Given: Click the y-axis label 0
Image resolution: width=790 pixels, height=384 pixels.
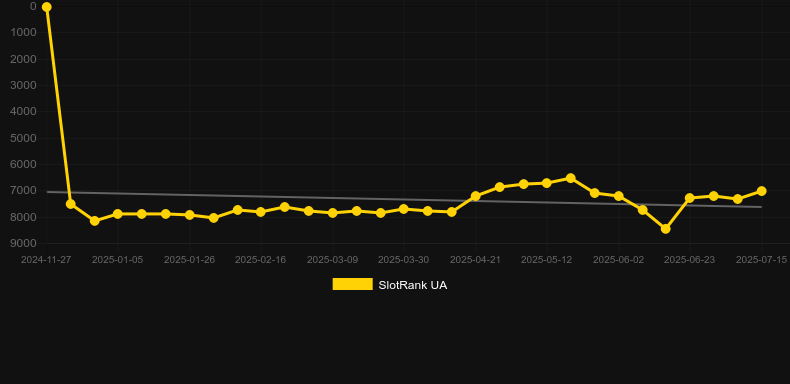Looking at the screenshot, I should 33,6.
